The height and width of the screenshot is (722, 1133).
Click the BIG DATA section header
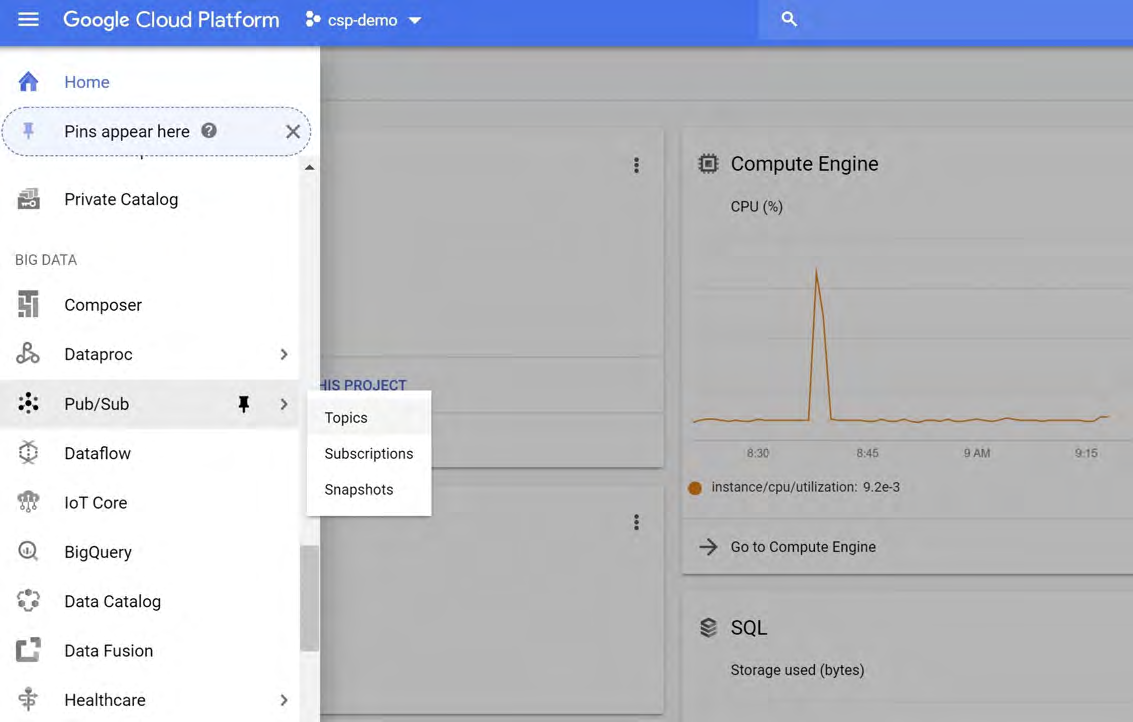pos(46,260)
